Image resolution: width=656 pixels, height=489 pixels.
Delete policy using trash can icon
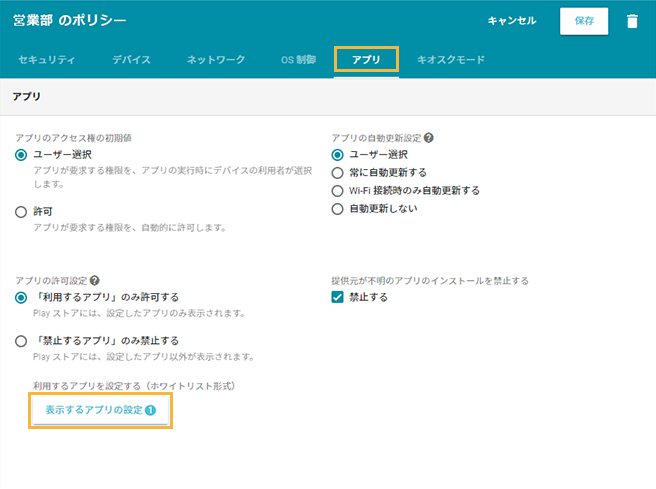pos(632,21)
